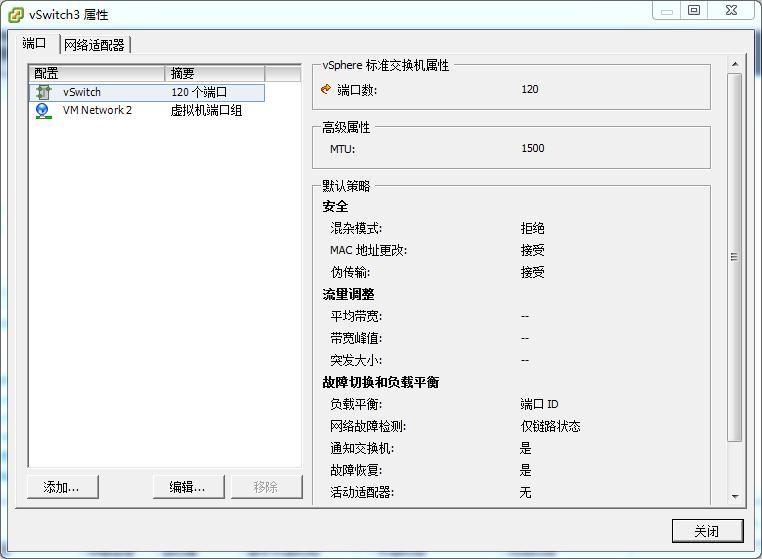
Task: Select the VM Network 2 row
Action: 147,111
